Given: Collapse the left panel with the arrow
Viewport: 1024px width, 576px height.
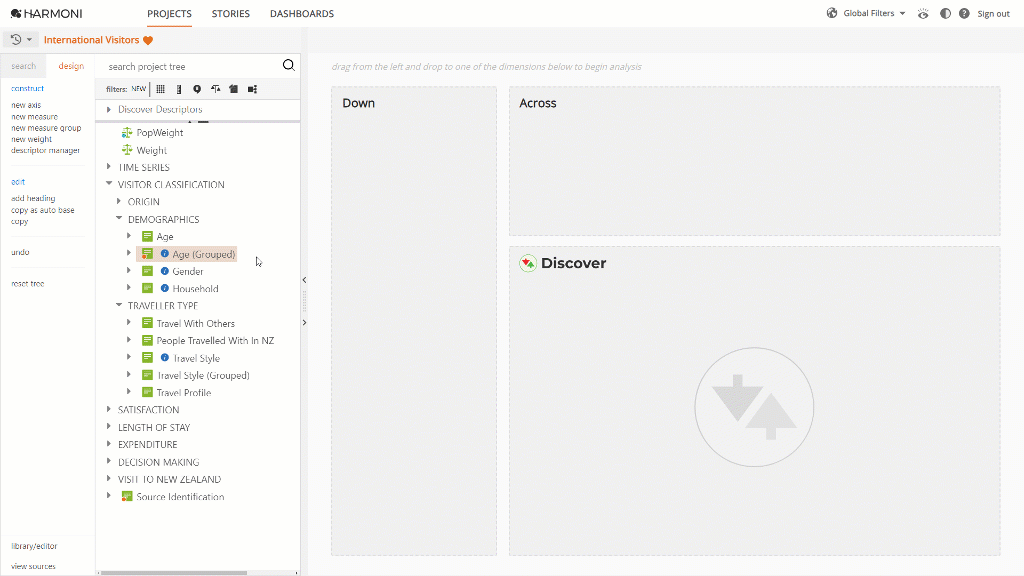Looking at the screenshot, I should click(304, 280).
